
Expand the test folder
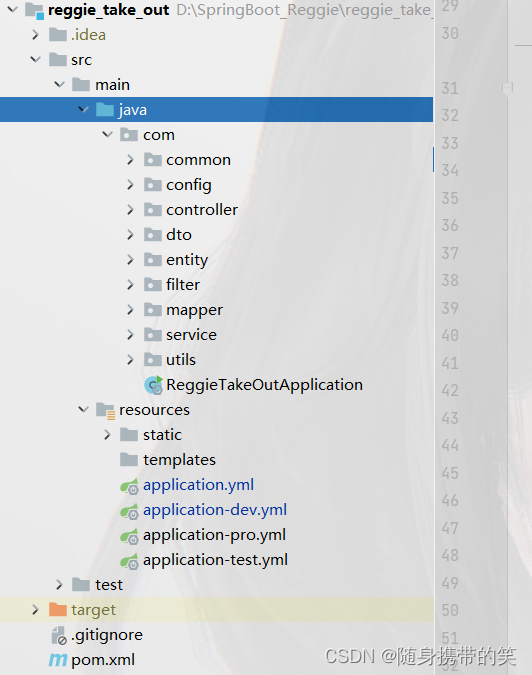click(x=59, y=585)
